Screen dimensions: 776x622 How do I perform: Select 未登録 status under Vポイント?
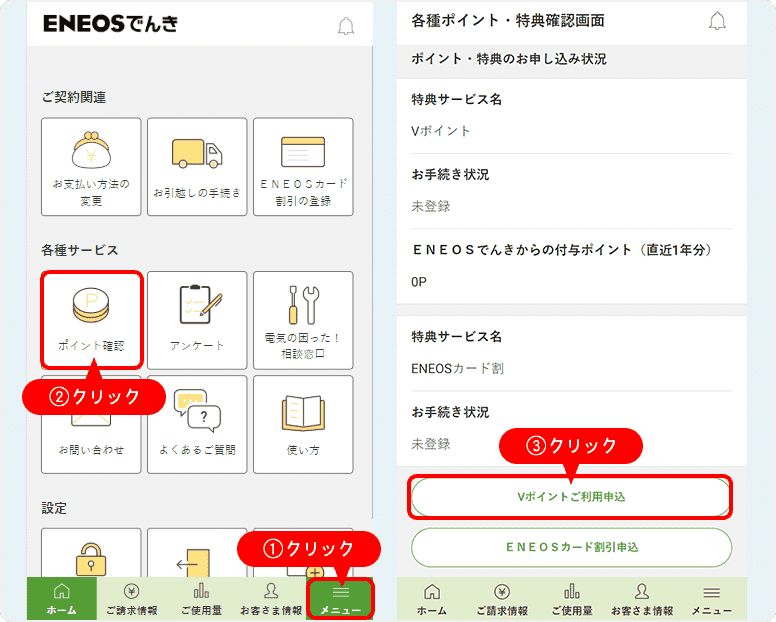click(431, 206)
